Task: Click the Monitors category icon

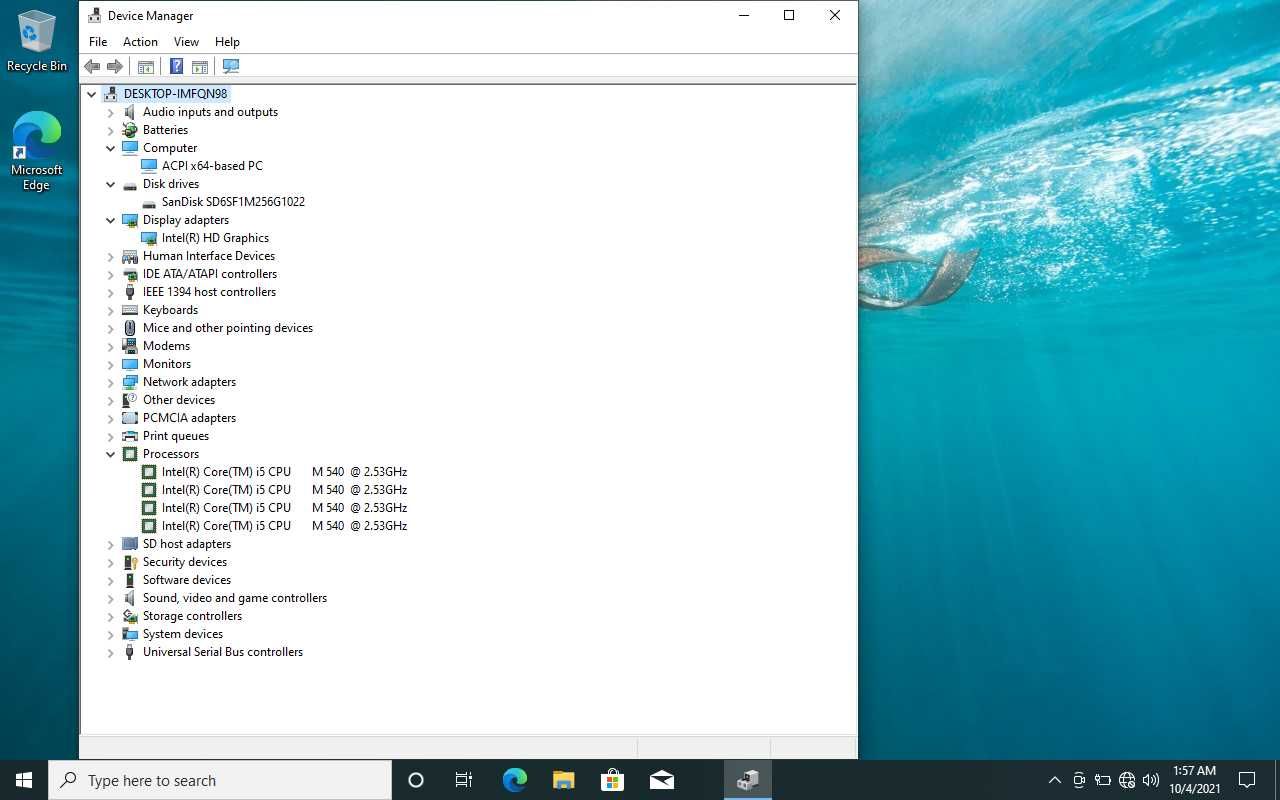Action: click(x=130, y=364)
